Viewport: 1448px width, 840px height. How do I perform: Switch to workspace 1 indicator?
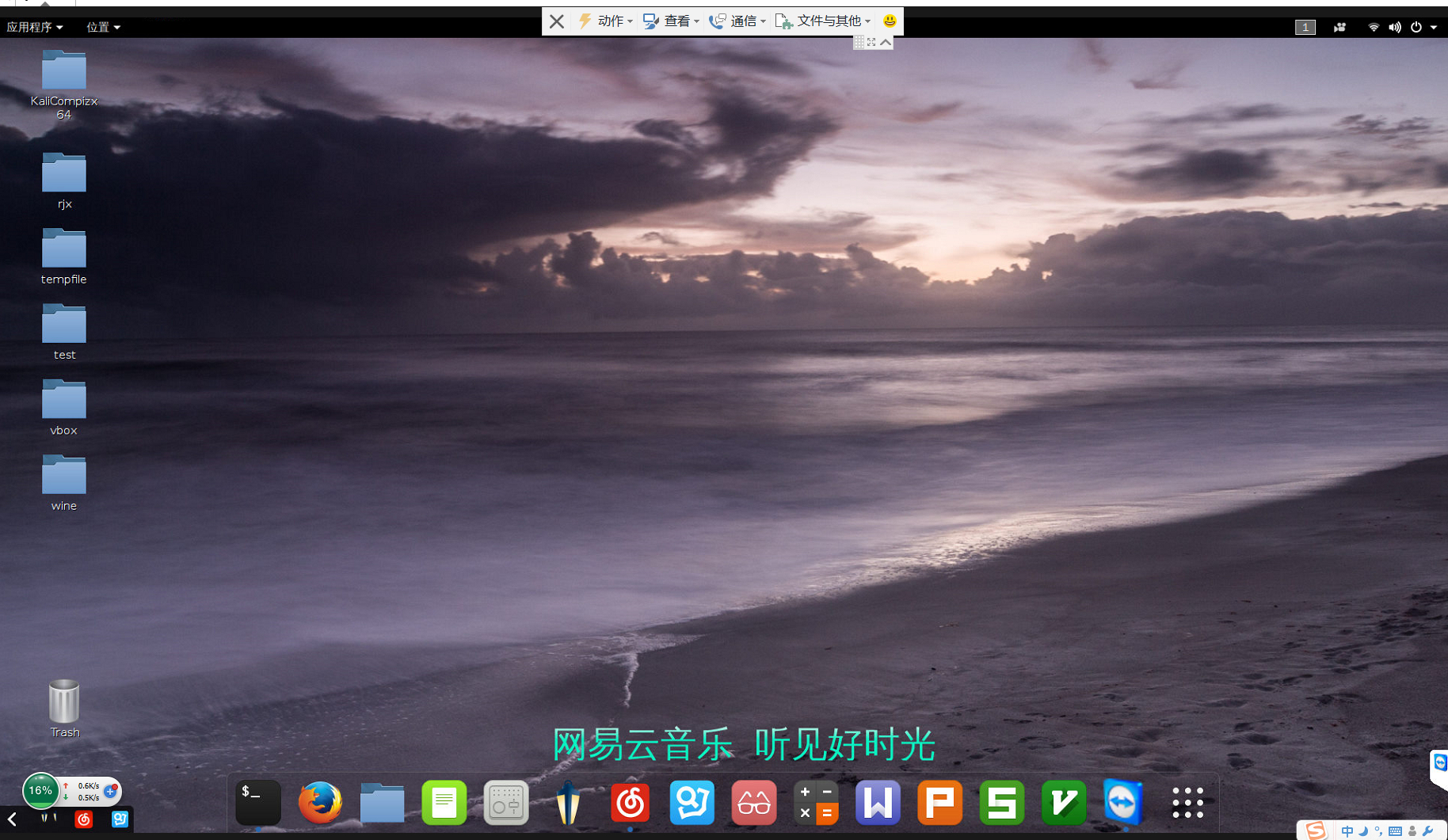pyautogui.click(x=1305, y=27)
